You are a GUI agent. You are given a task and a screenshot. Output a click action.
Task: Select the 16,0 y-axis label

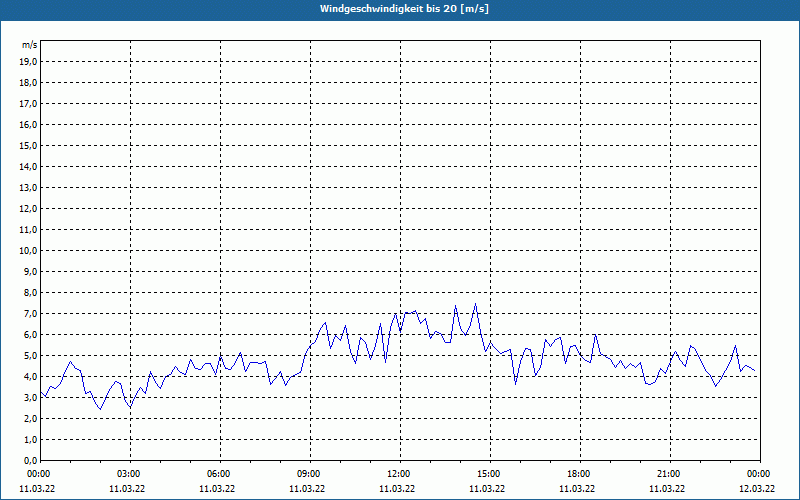28,124
